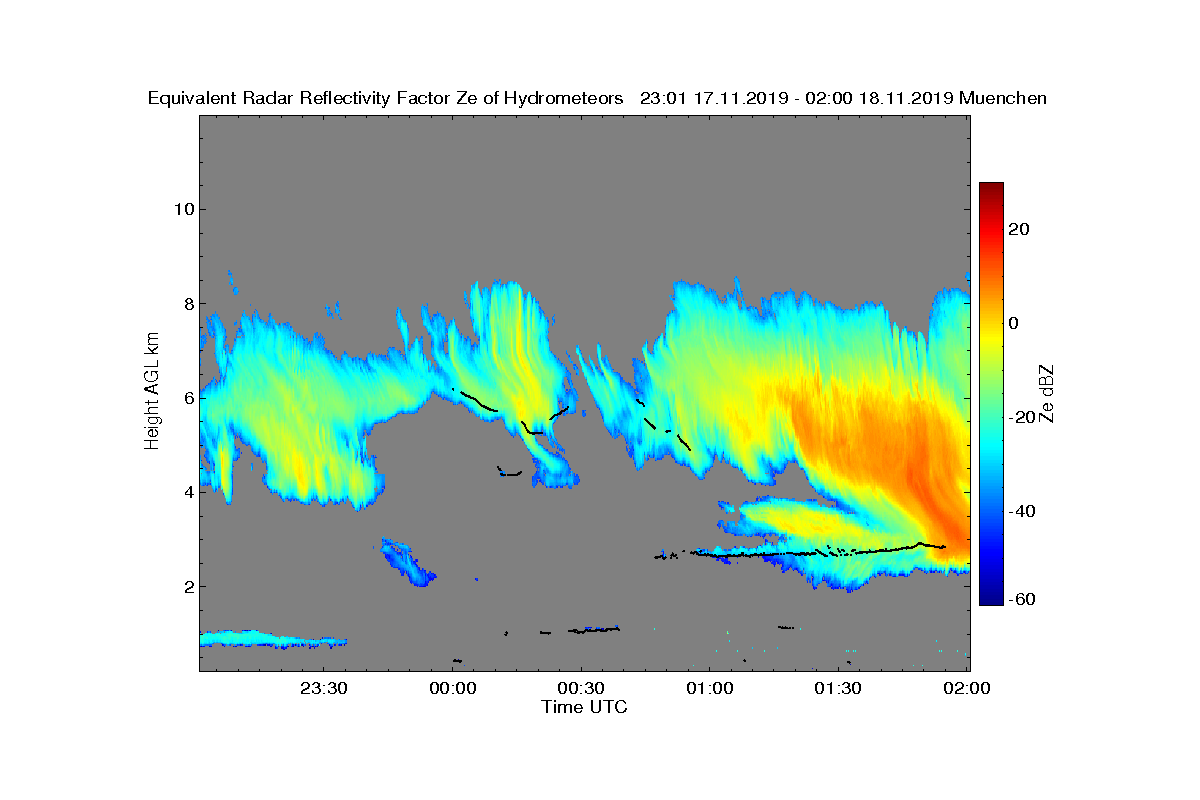Click the height tick label 6
The height and width of the screenshot is (800, 1200).
click(x=187, y=398)
